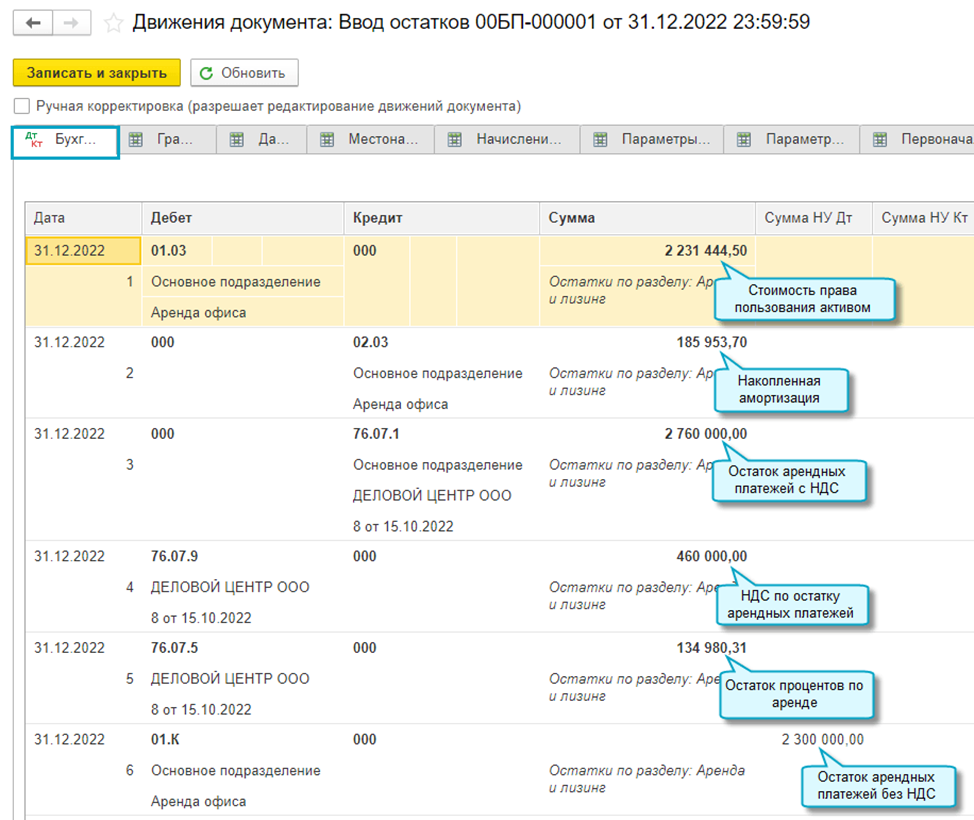Click the table icon on Местона... tab
Viewport: 974px width, 820px height.
[x=327, y=141]
